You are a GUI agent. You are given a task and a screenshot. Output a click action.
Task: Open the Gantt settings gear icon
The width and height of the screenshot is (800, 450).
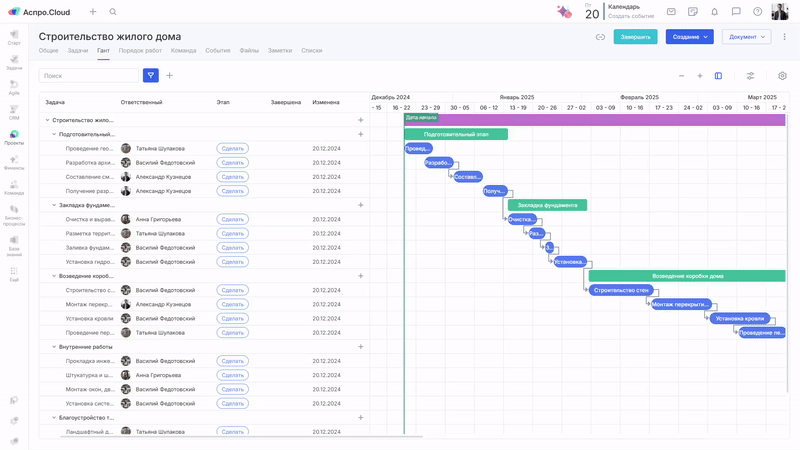[782, 76]
